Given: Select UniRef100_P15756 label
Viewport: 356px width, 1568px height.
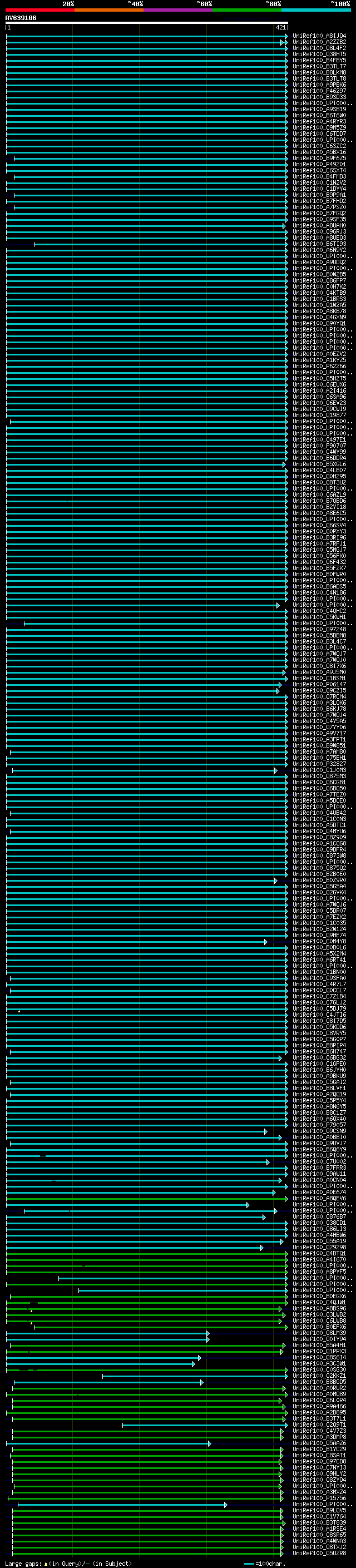Looking at the screenshot, I should [x=319, y=1498].
